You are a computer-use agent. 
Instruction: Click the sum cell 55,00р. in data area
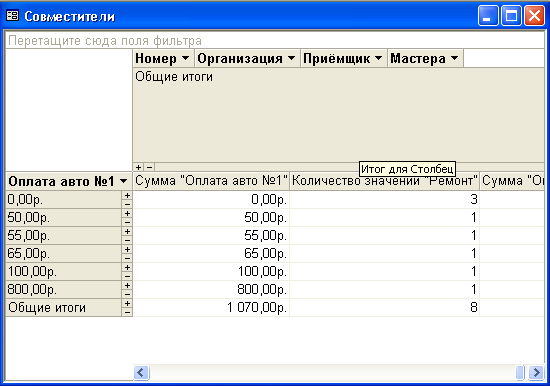[212, 235]
